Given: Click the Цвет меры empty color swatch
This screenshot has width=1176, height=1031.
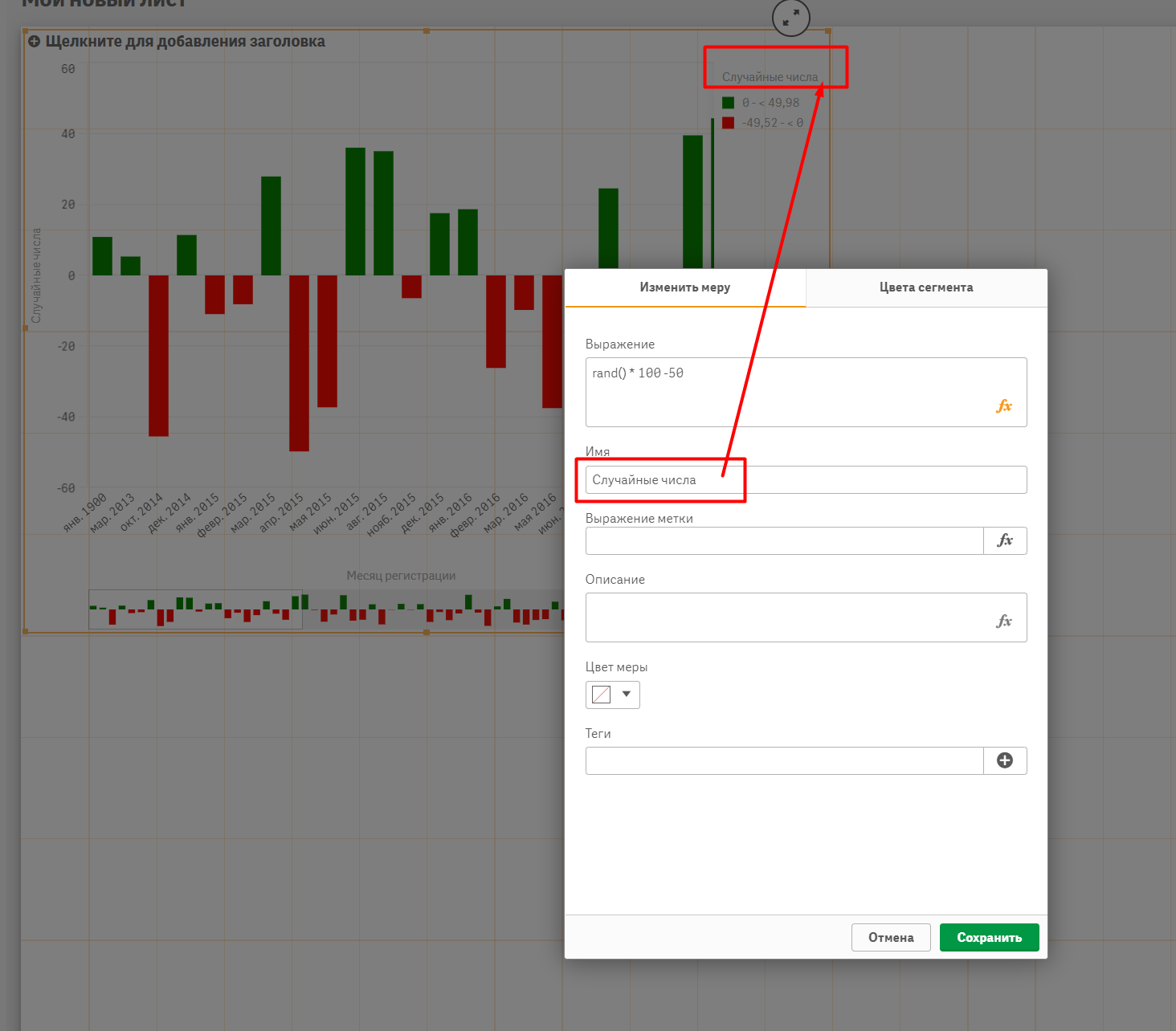Looking at the screenshot, I should [601, 695].
